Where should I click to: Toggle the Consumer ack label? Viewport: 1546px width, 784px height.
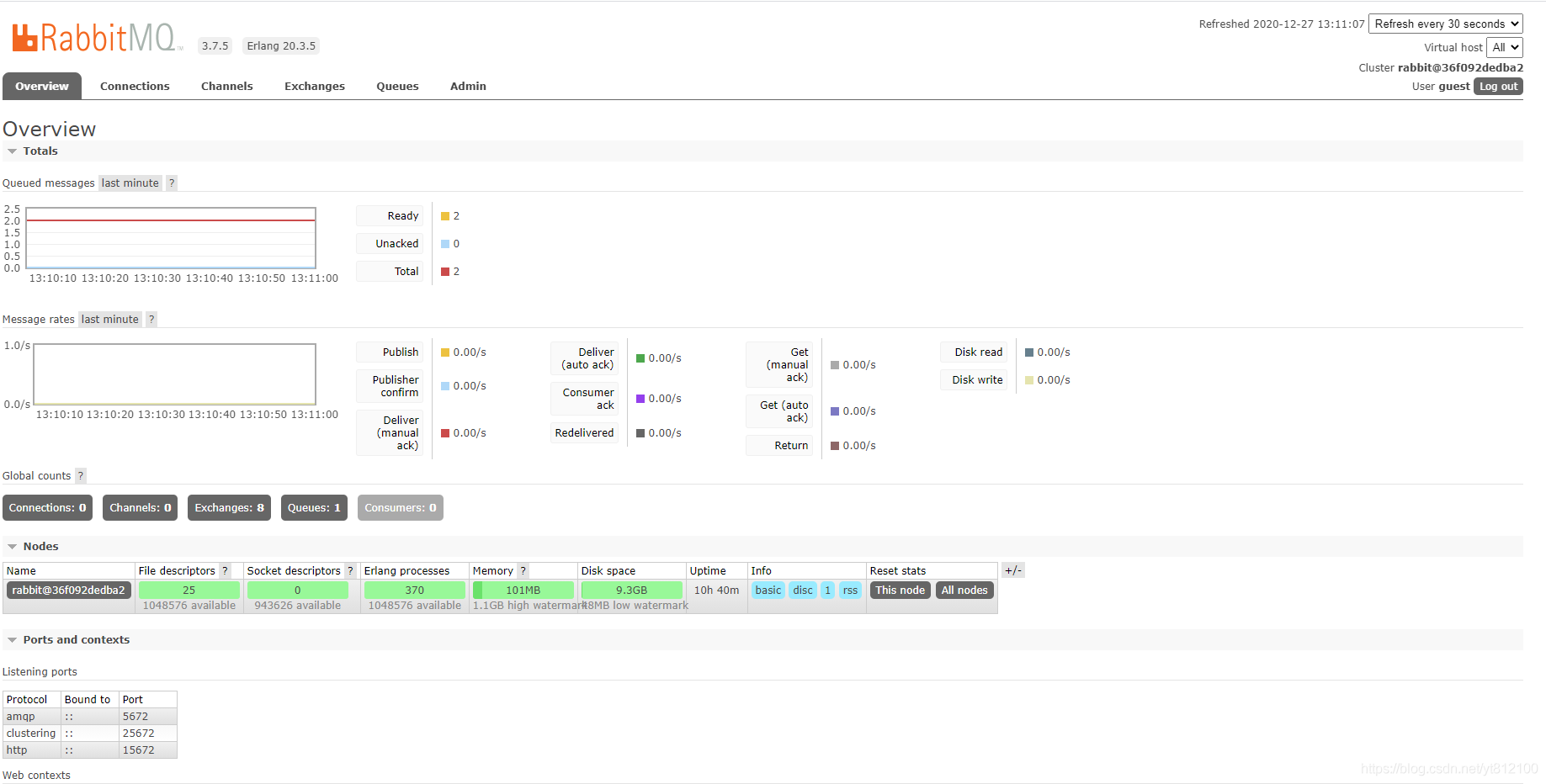(585, 399)
